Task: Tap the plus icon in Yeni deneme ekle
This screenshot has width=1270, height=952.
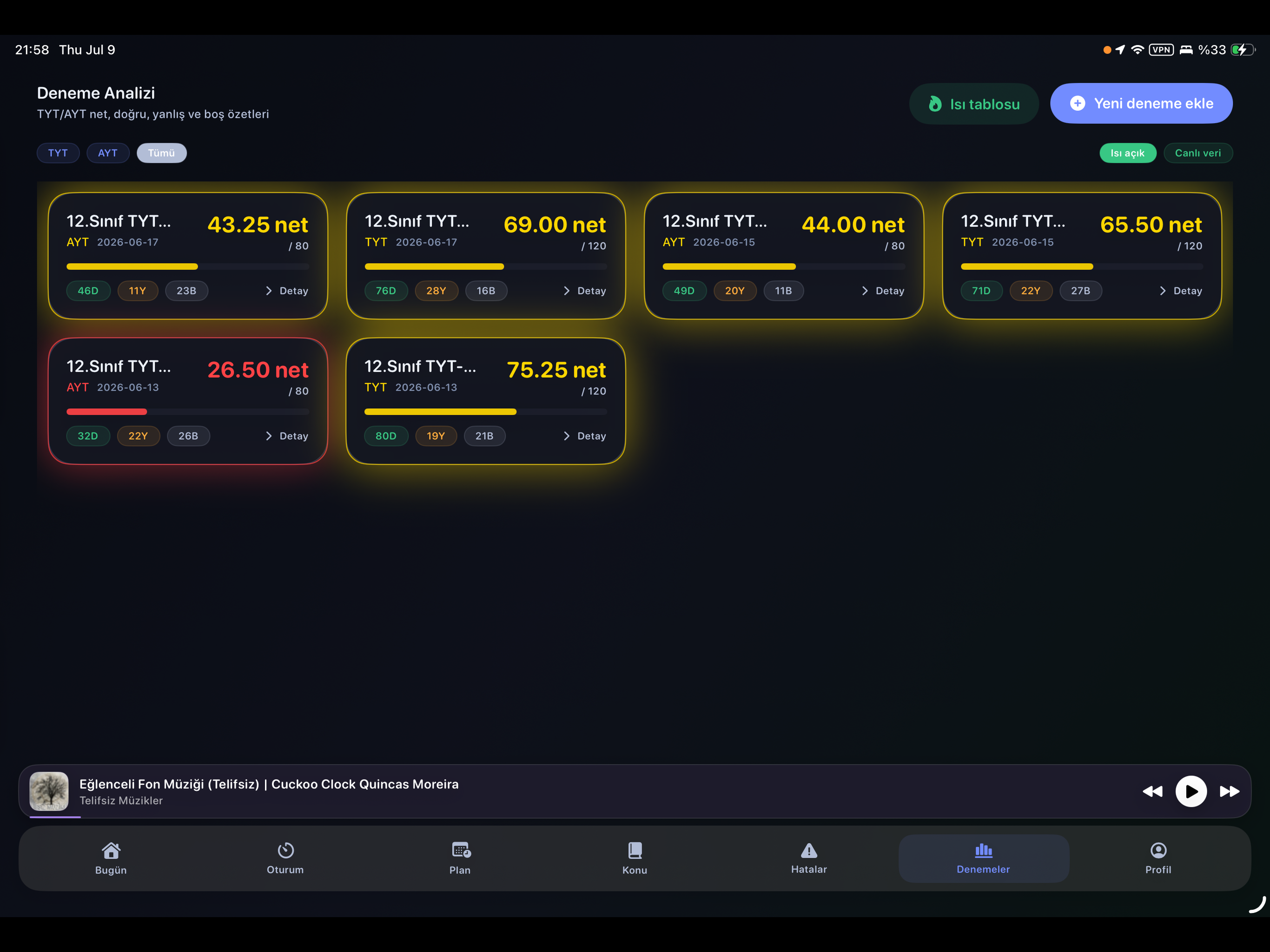Action: pos(1077,103)
